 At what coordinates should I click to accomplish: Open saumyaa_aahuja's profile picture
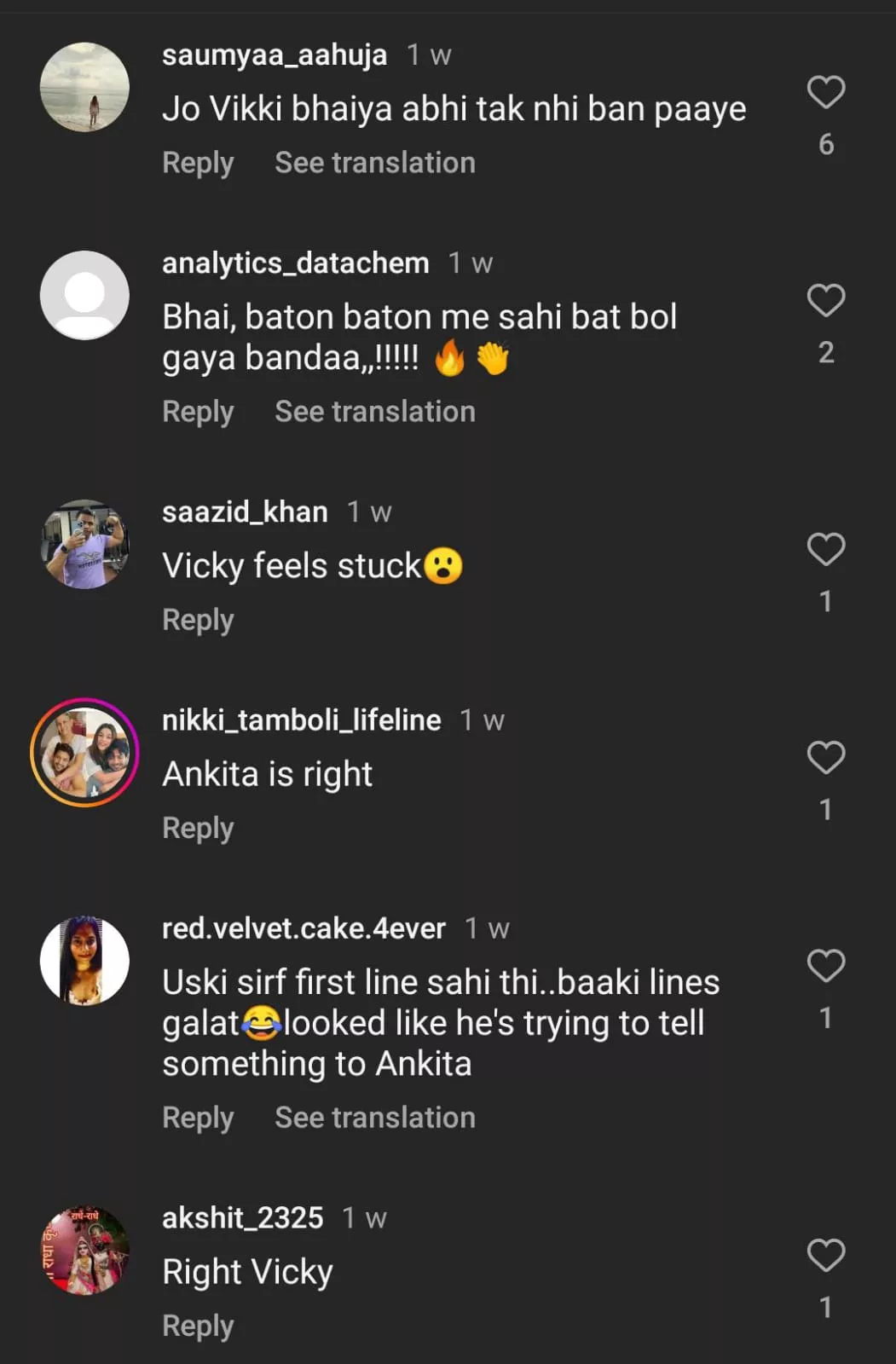click(x=85, y=87)
